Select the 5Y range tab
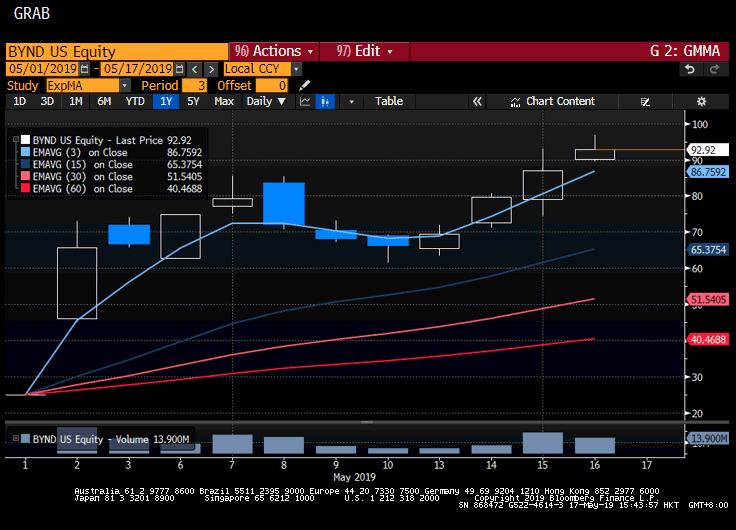The width and height of the screenshot is (736, 530). point(193,101)
